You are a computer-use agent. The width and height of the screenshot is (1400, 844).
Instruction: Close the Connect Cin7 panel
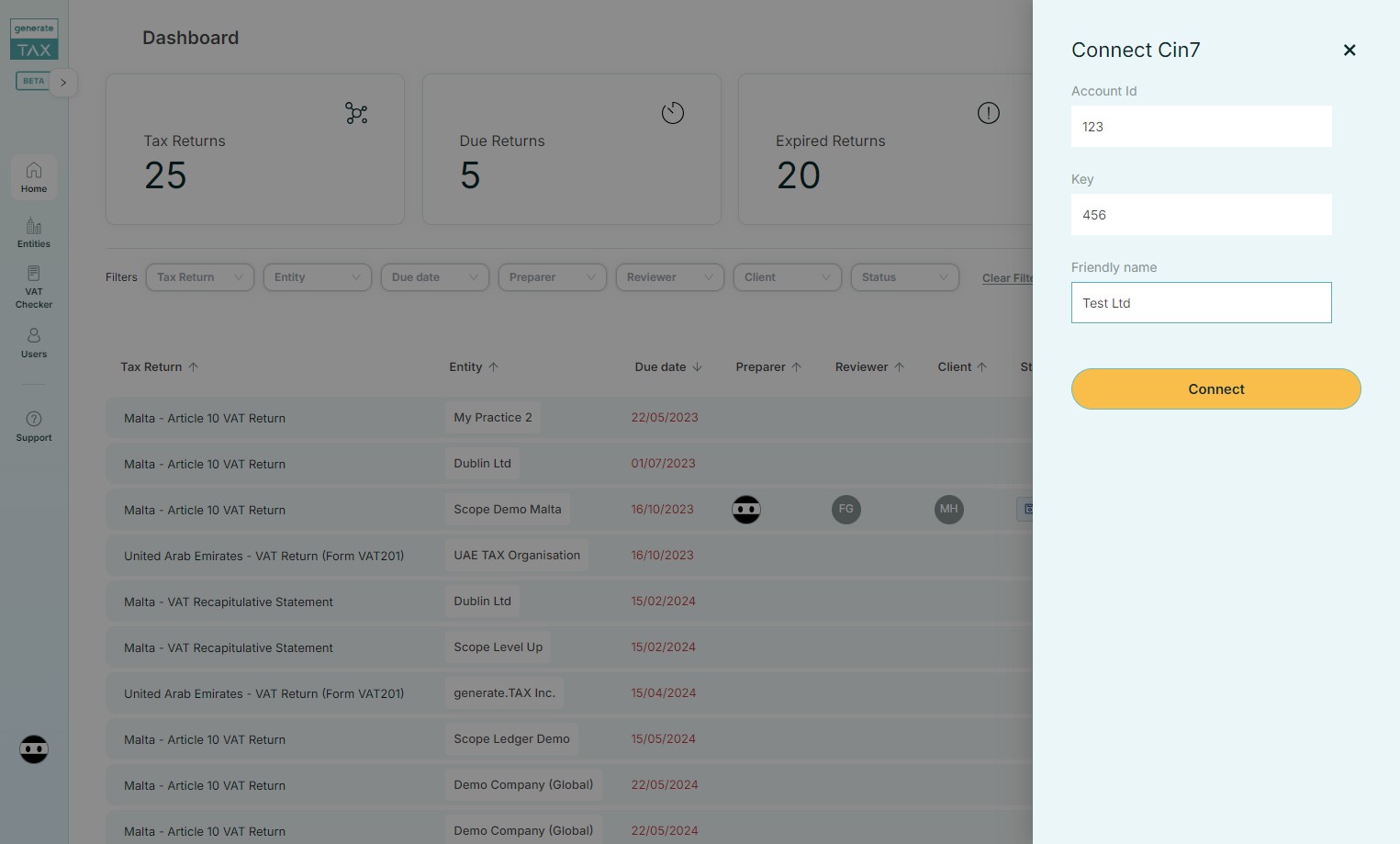tap(1350, 51)
